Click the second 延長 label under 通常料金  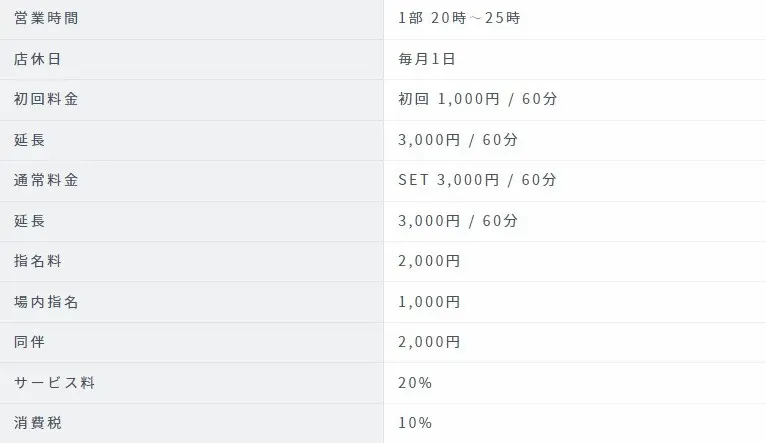pos(29,221)
